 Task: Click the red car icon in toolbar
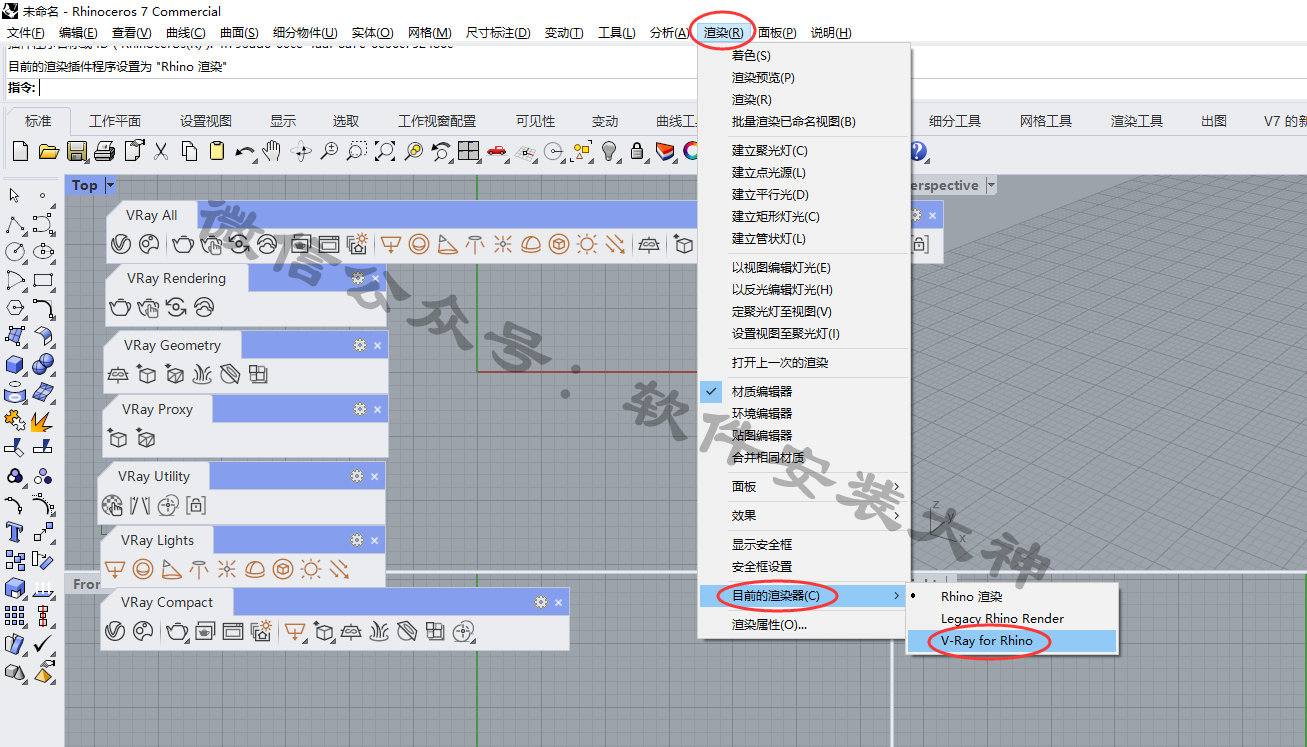coord(496,152)
